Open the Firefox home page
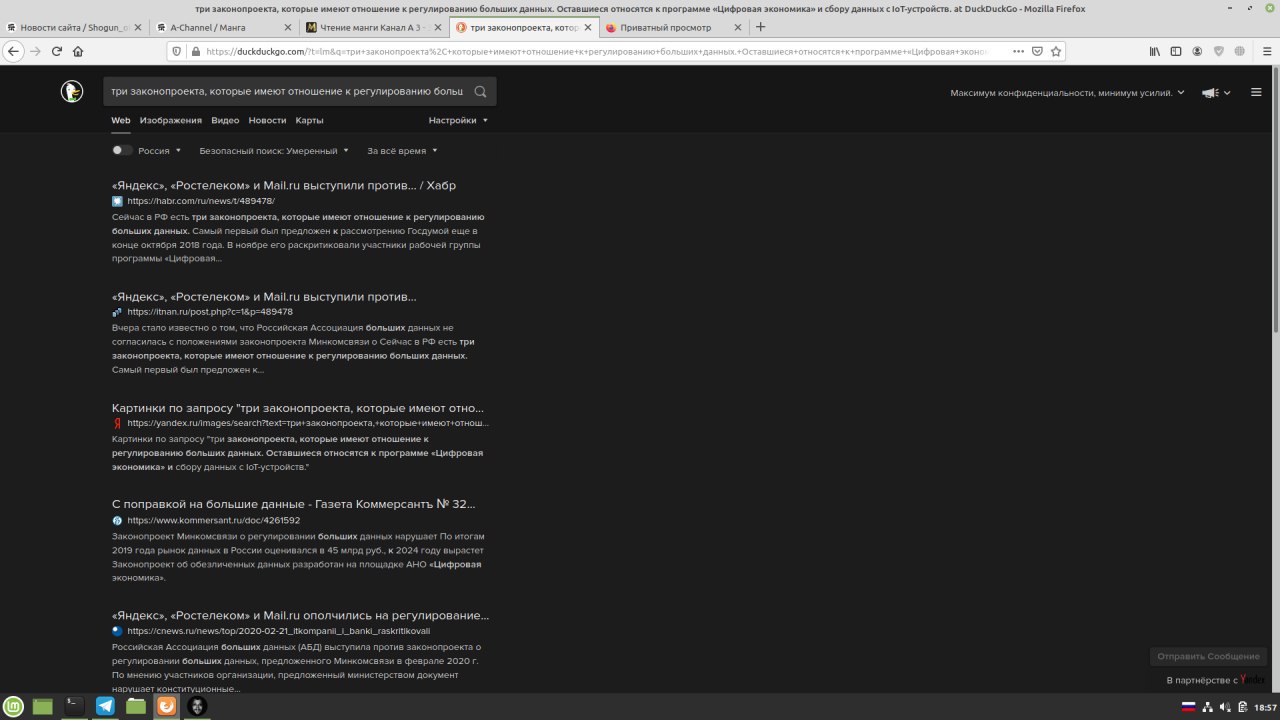The height and width of the screenshot is (720, 1280). [x=78, y=51]
